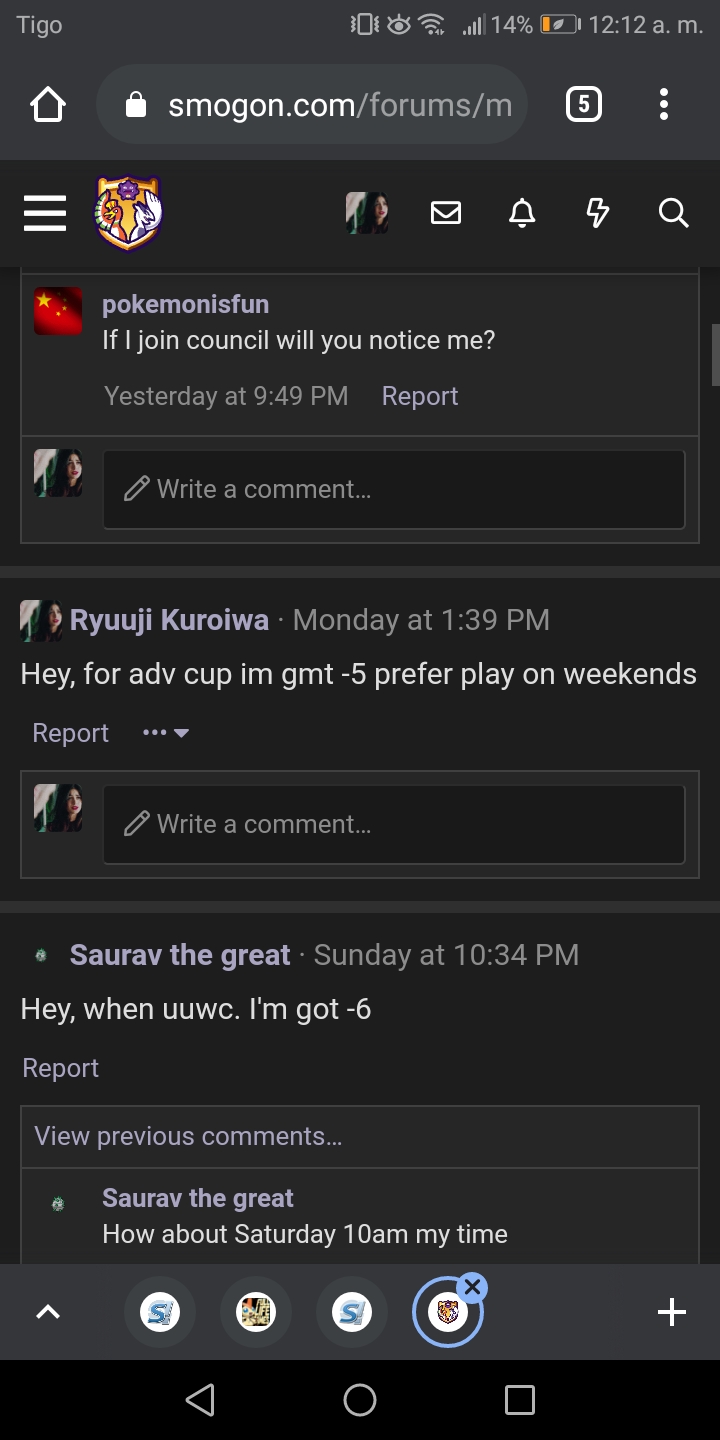Add a new bubble with the plus button
The image size is (720, 1440).
click(672, 1311)
